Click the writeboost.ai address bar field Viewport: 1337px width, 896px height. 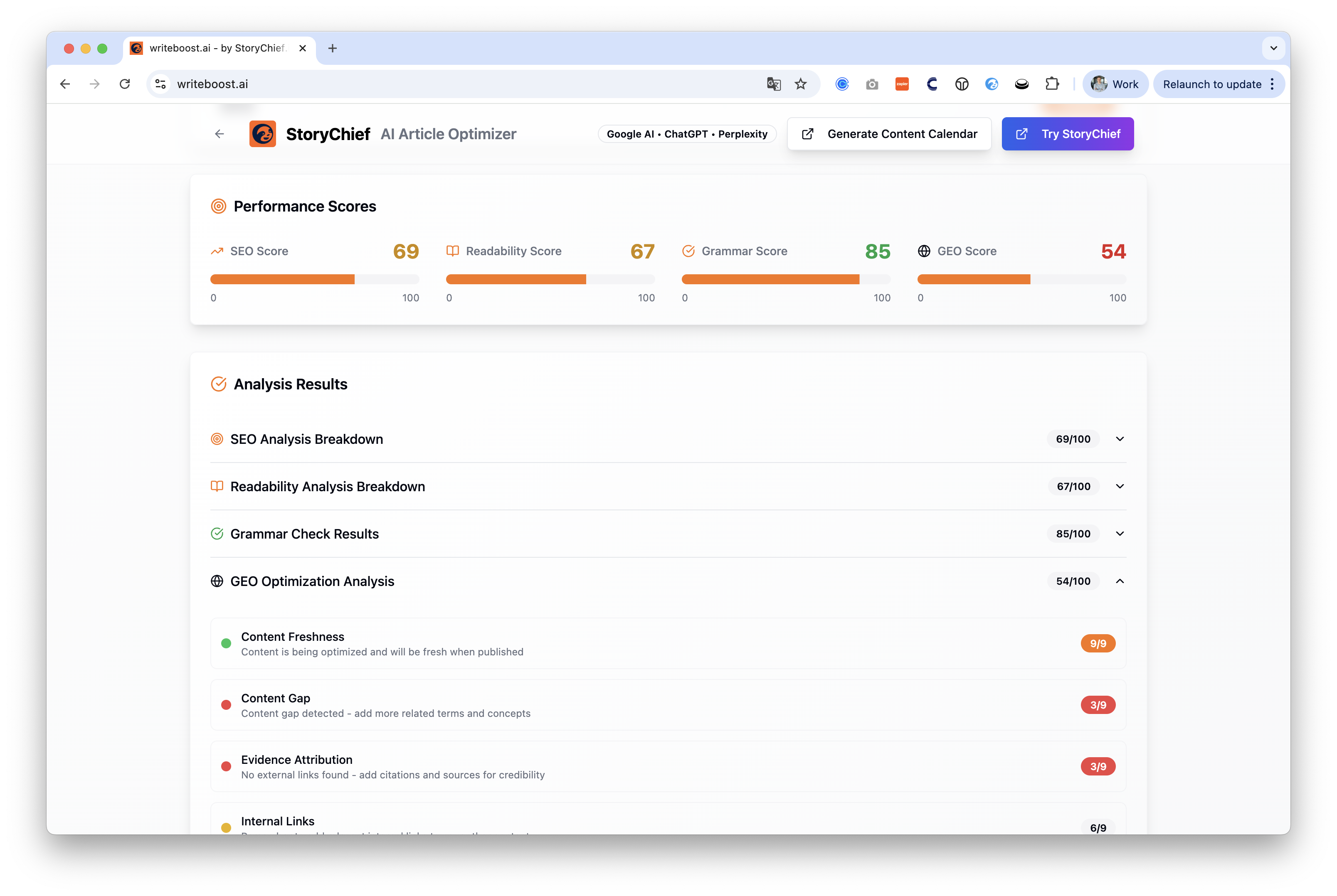(x=457, y=84)
